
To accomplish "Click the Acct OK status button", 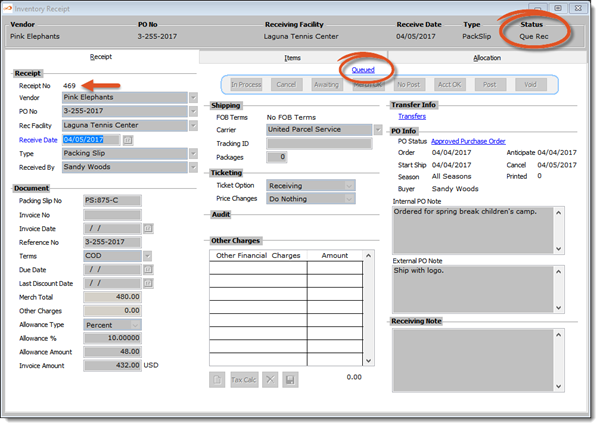I will (x=450, y=85).
